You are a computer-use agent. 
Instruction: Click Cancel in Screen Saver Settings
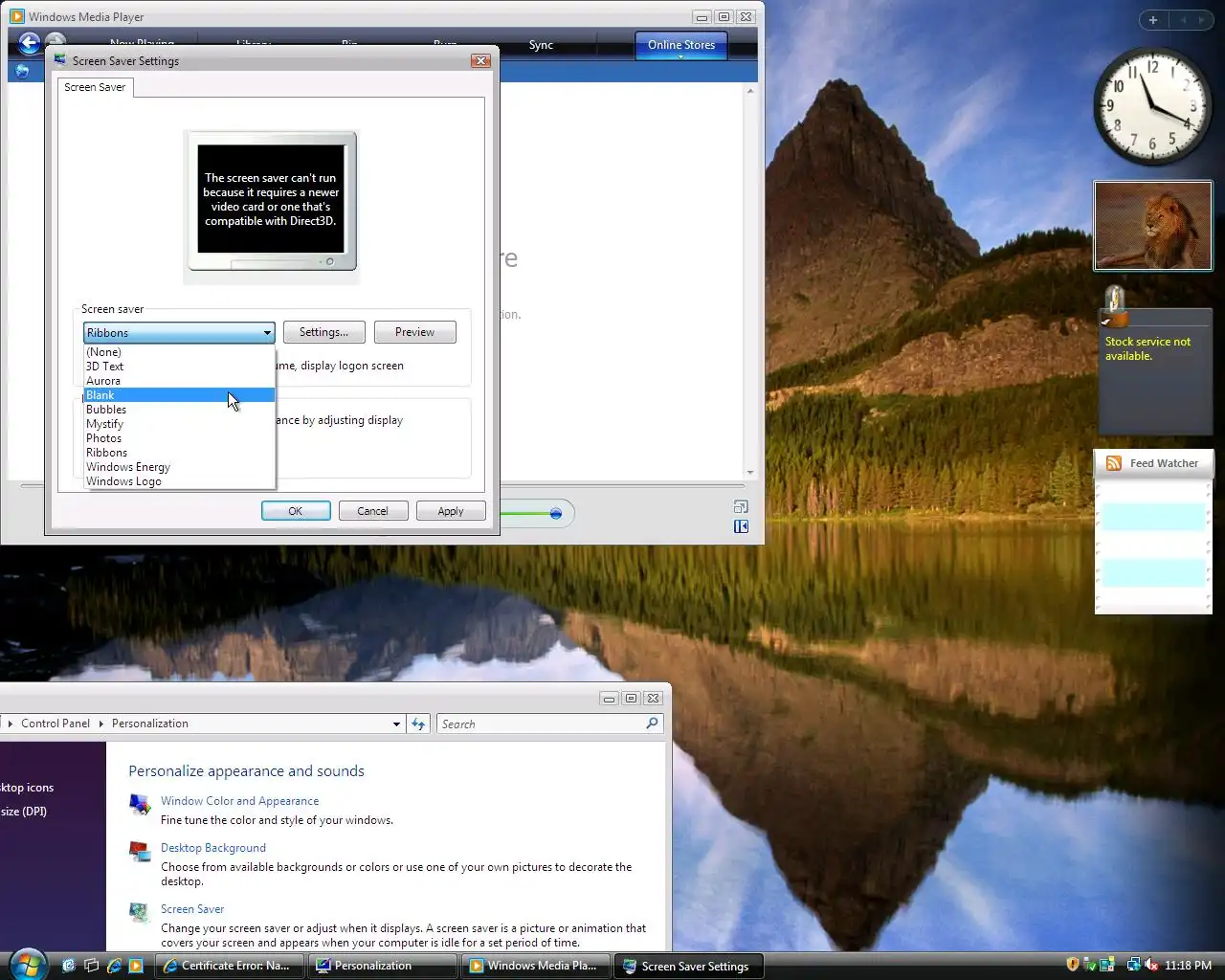coord(373,511)
